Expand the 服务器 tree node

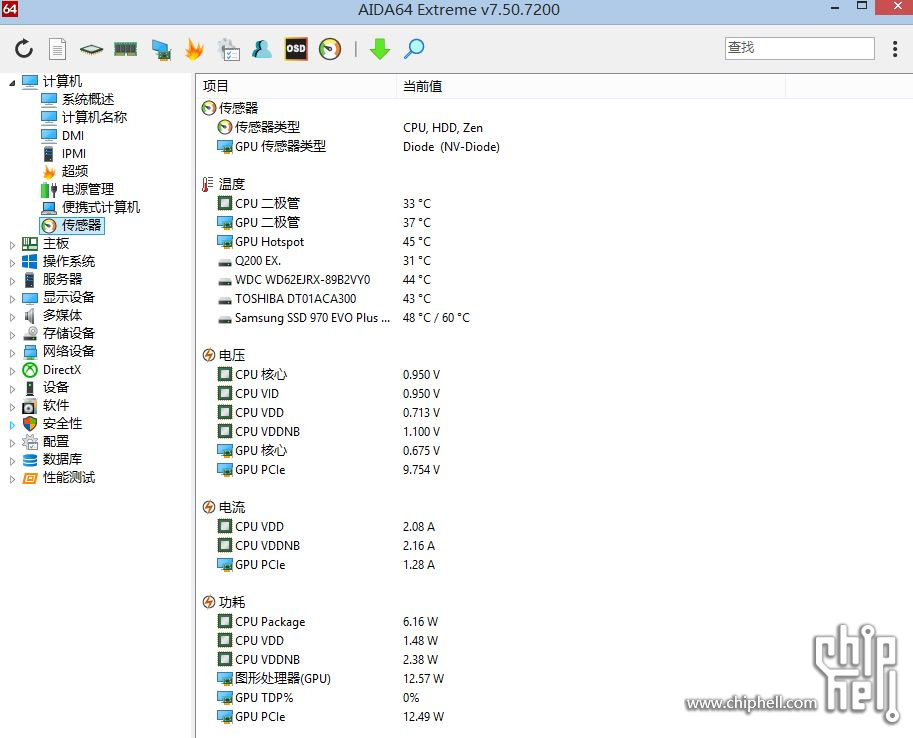pos(12,281)
